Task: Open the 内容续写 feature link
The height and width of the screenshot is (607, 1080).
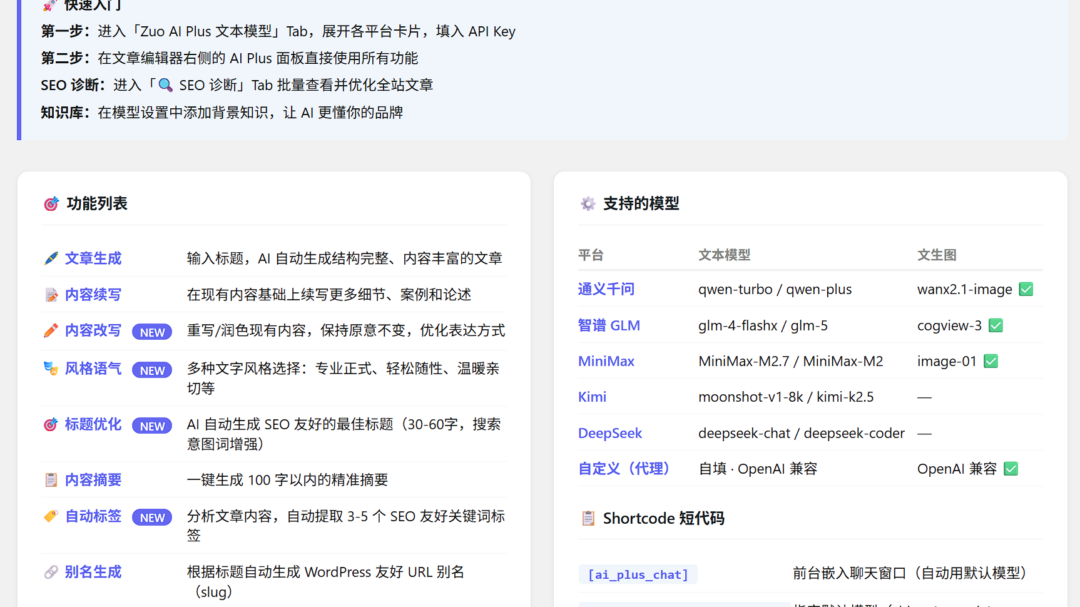Action: pyautogui.click(x=93, y=295)
